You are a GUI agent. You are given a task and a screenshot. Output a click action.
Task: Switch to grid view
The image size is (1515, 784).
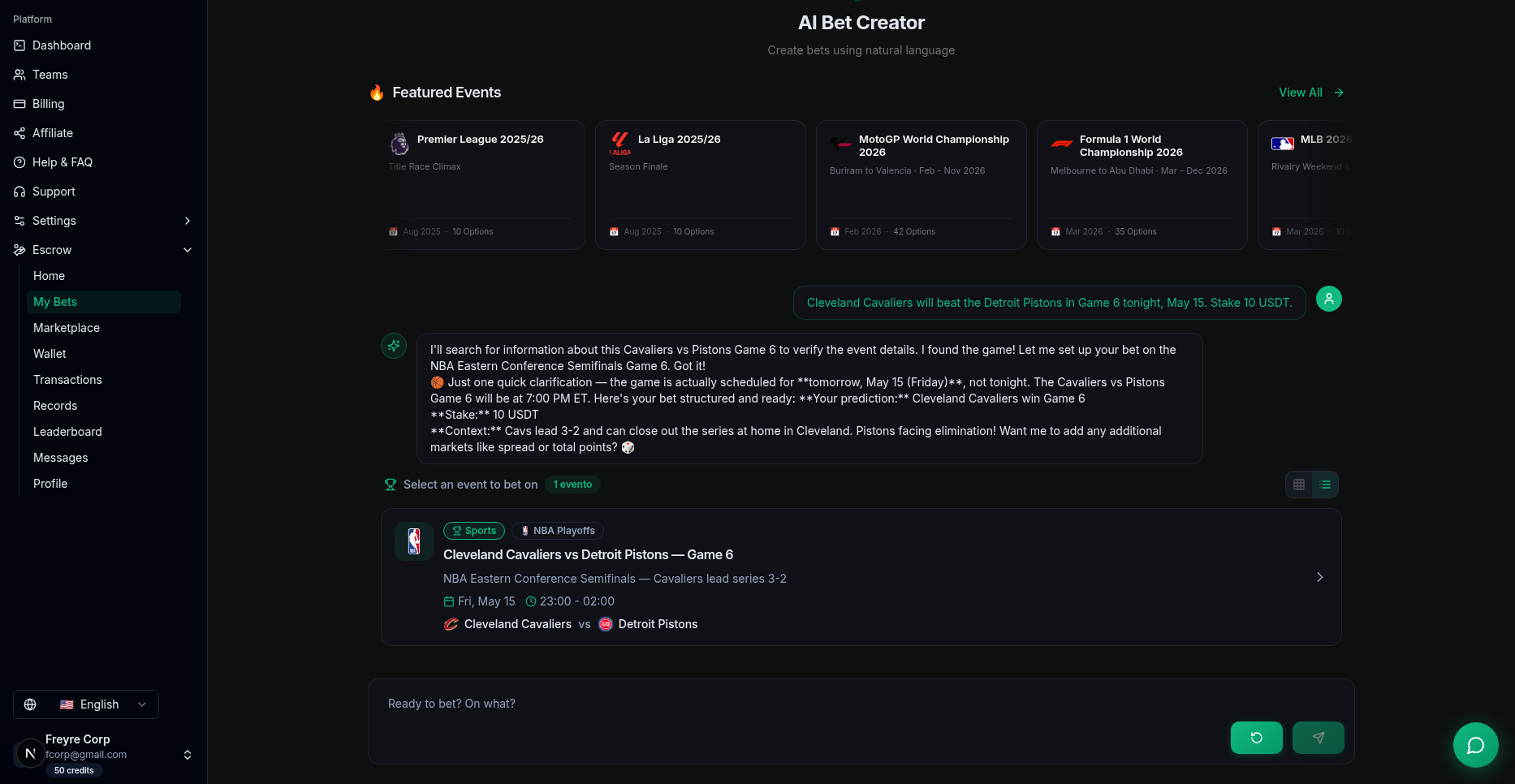[1299, 485]
